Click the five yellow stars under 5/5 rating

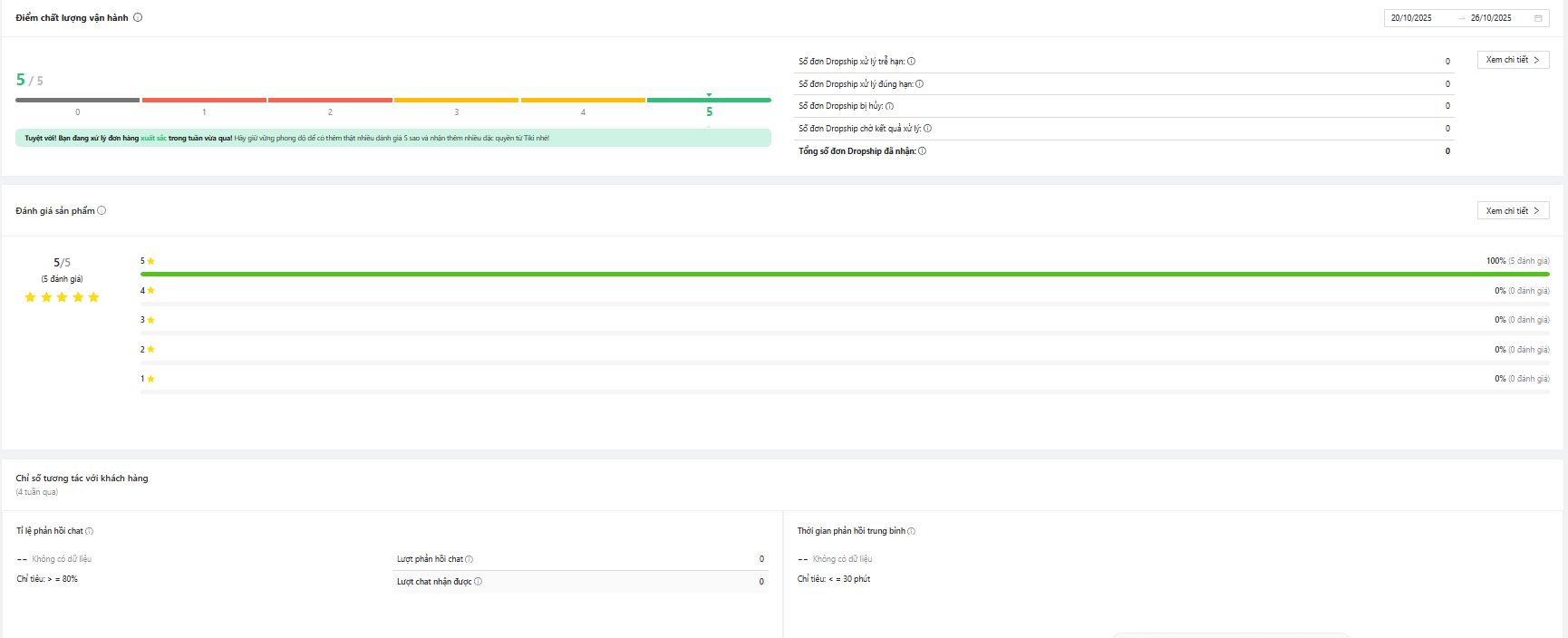(x=62, y=297)
